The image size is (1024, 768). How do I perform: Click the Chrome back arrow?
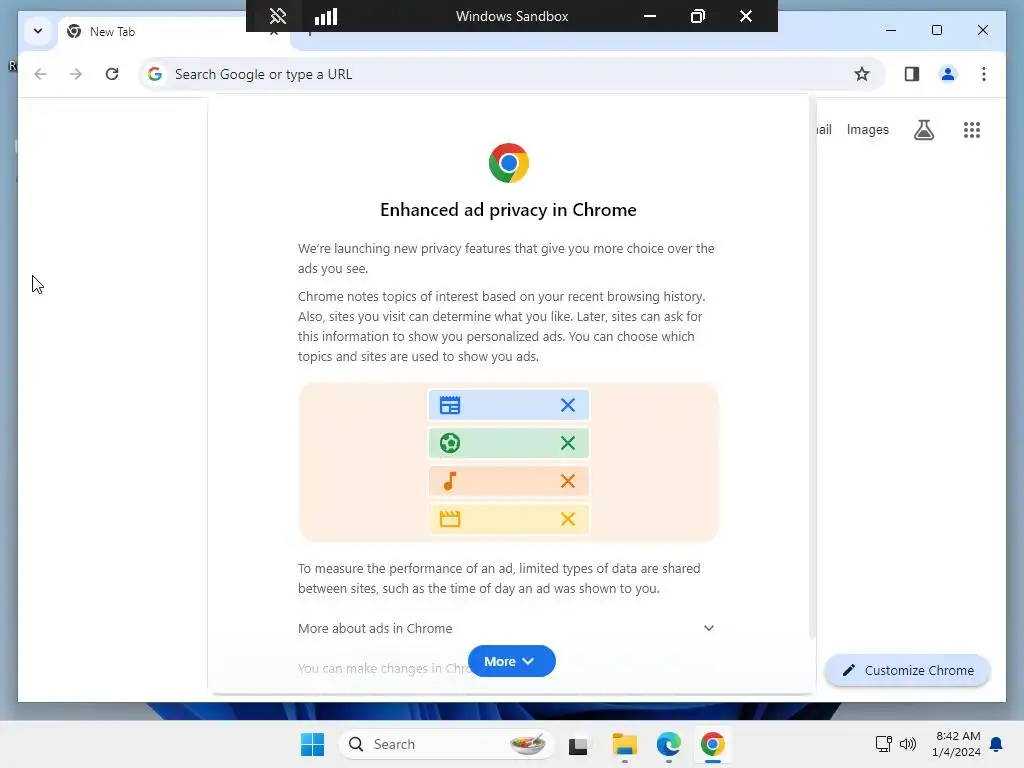(x=40, y=74)
